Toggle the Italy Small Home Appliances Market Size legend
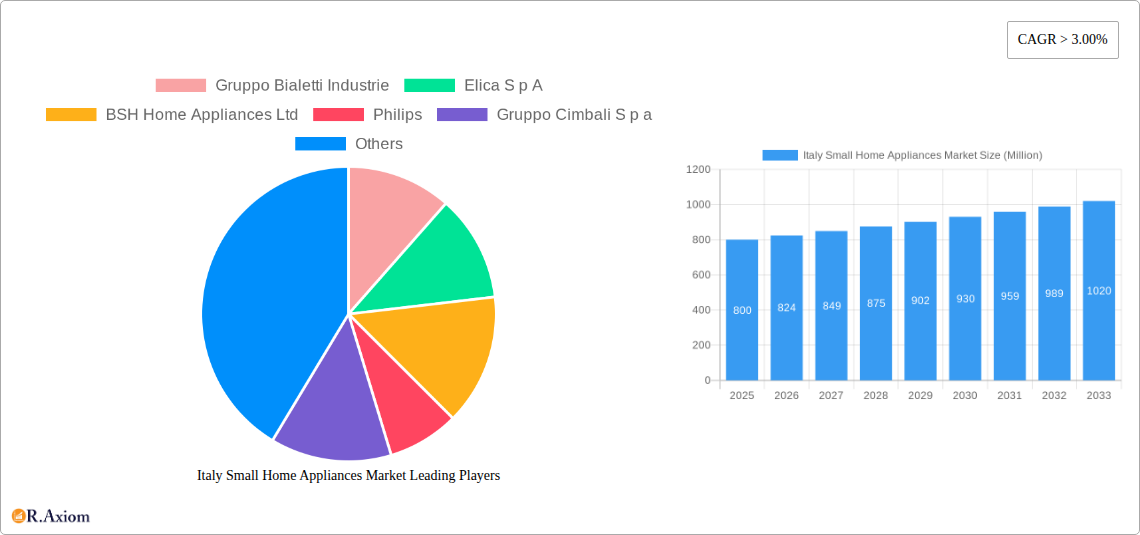Image resolution: width=1140 pixels, height=535 pixels. tap(902, 155)
